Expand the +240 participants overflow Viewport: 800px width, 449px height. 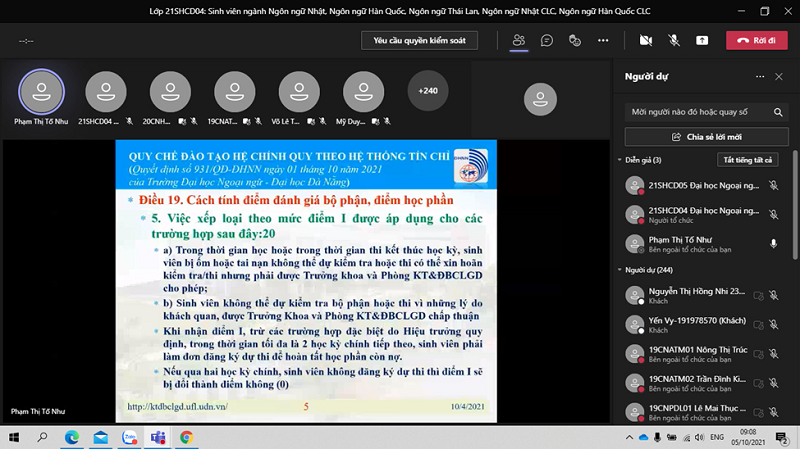click(x=428, y=91)
